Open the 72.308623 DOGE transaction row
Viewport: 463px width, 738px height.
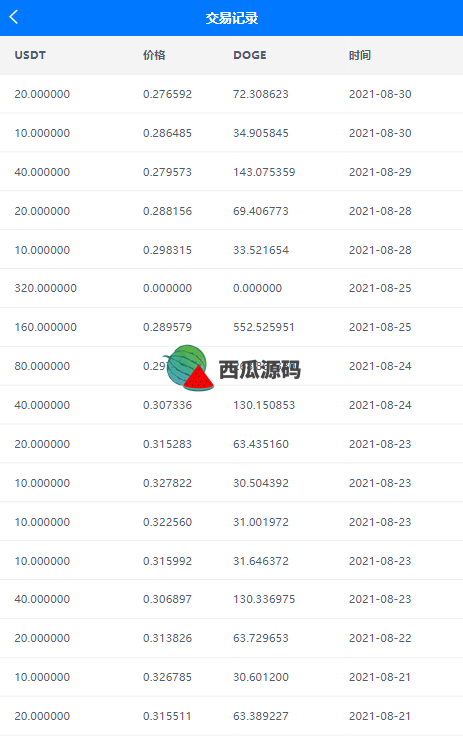(232, 94)
